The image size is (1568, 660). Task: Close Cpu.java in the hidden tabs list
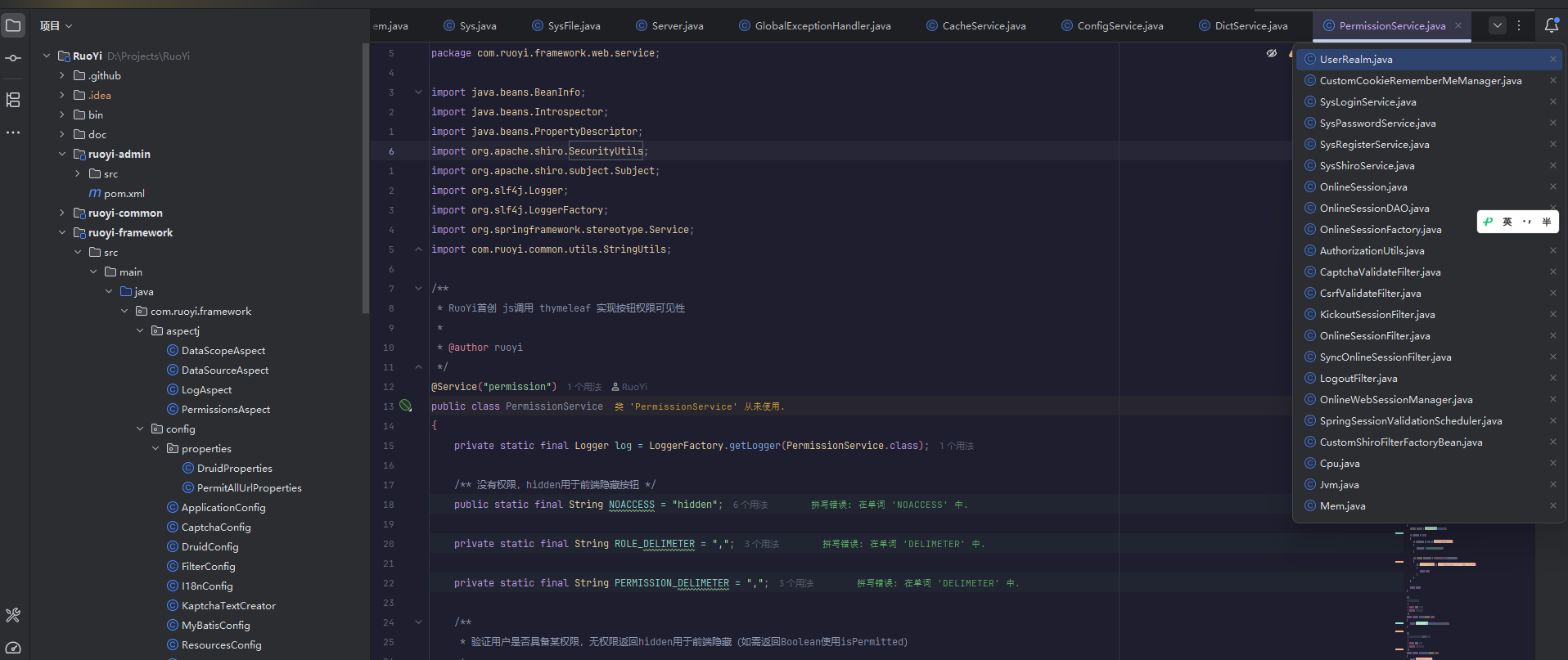[1552, 463]
